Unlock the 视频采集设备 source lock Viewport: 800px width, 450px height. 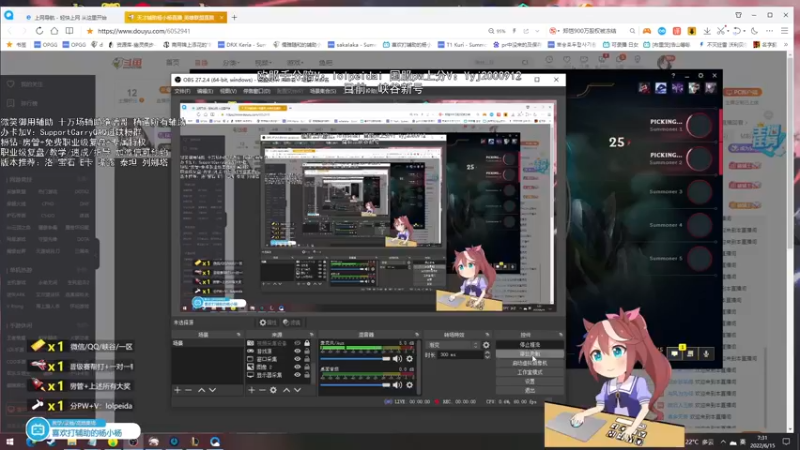(x=307, y=343)
